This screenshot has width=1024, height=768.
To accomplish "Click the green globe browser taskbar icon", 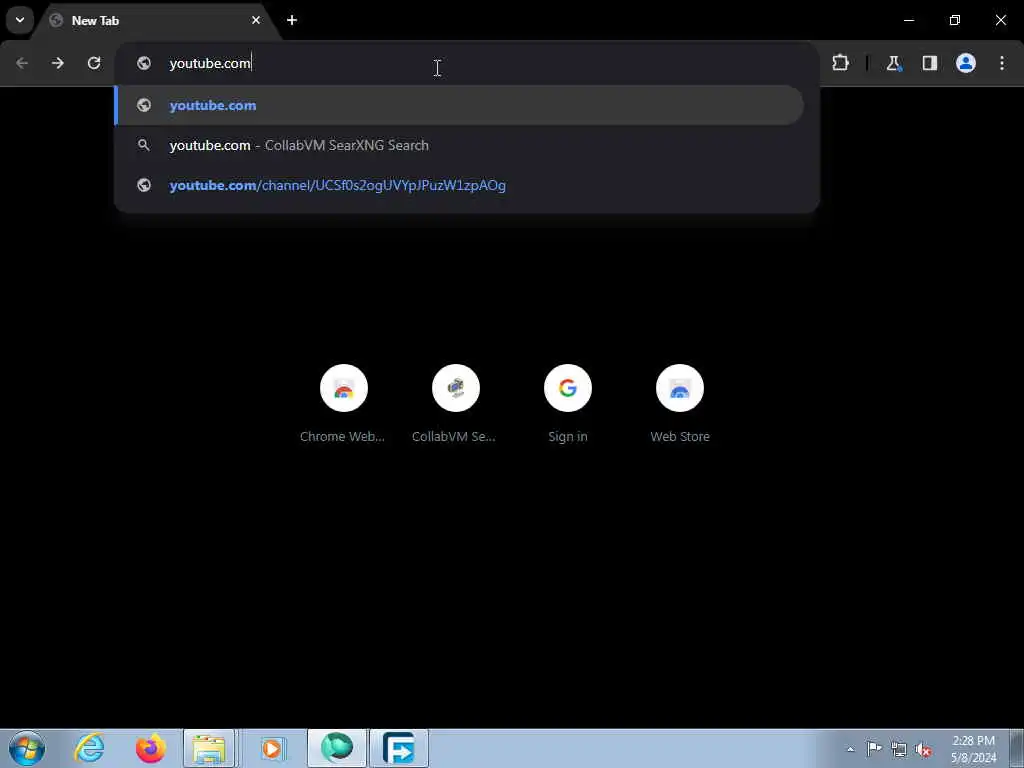I will click(x=337, y=748).
